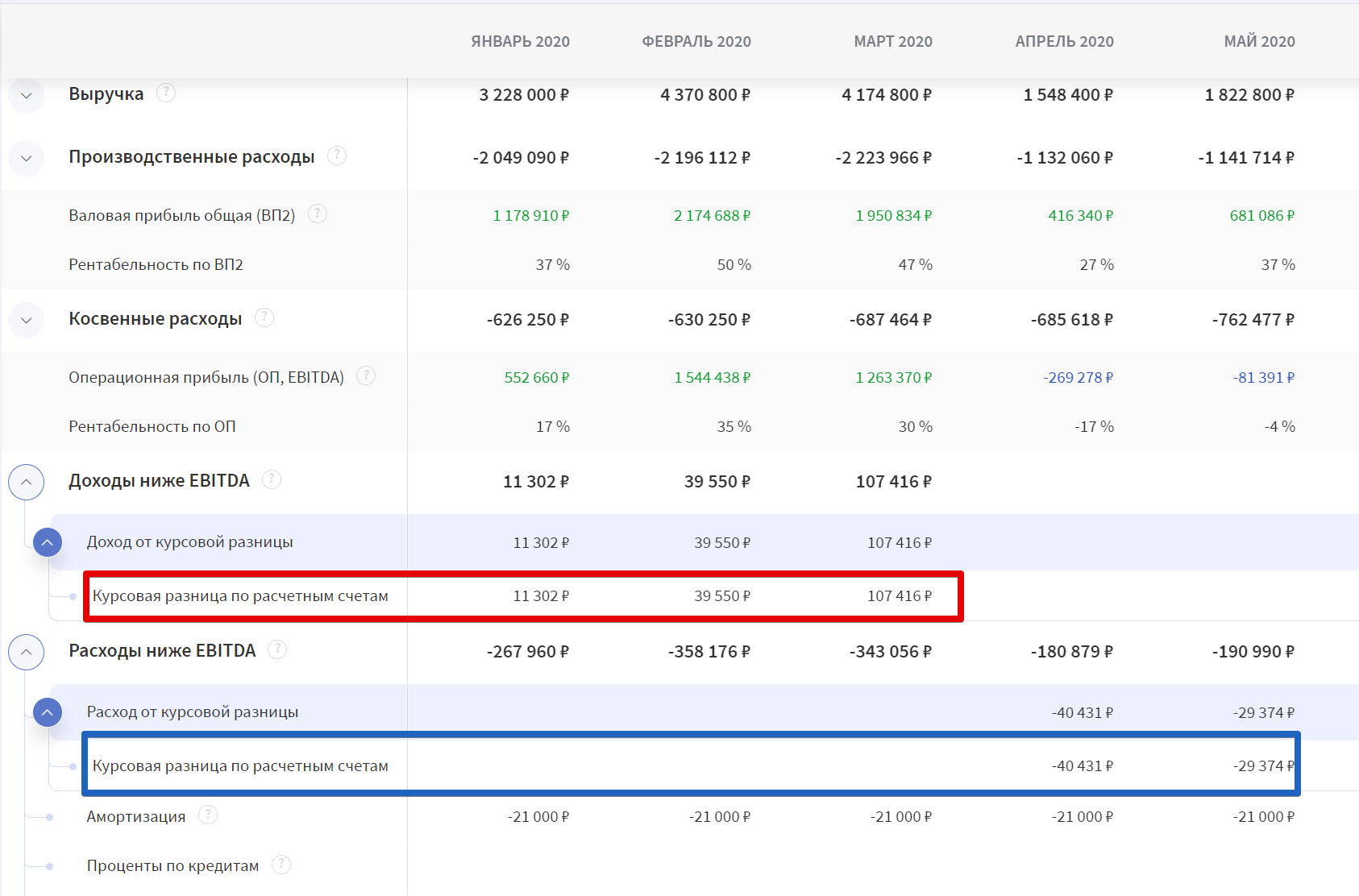This screenshot has width=1359, height=896.
Task: Click January revenue value 3 228 000 ₽
Action: click(x=524, y=95)
